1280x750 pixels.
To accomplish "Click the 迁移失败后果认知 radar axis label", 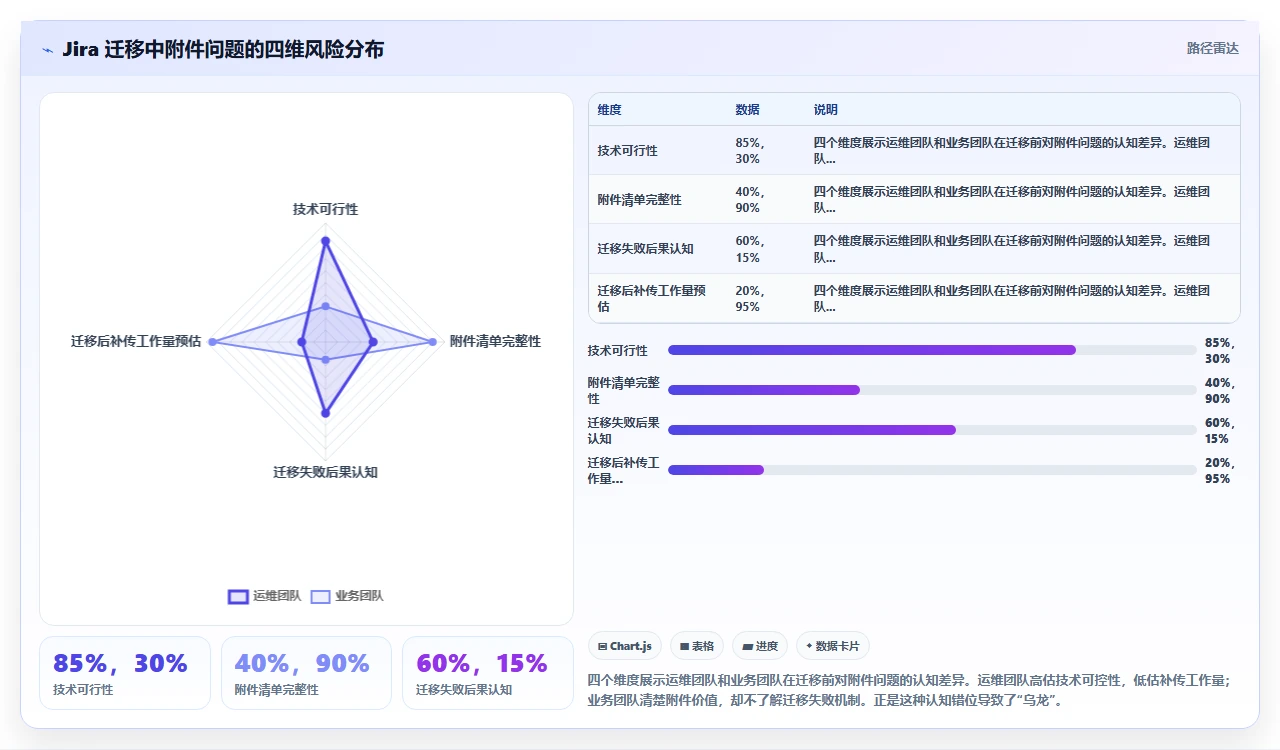I will pyautogui.click(x=325, y=472).
